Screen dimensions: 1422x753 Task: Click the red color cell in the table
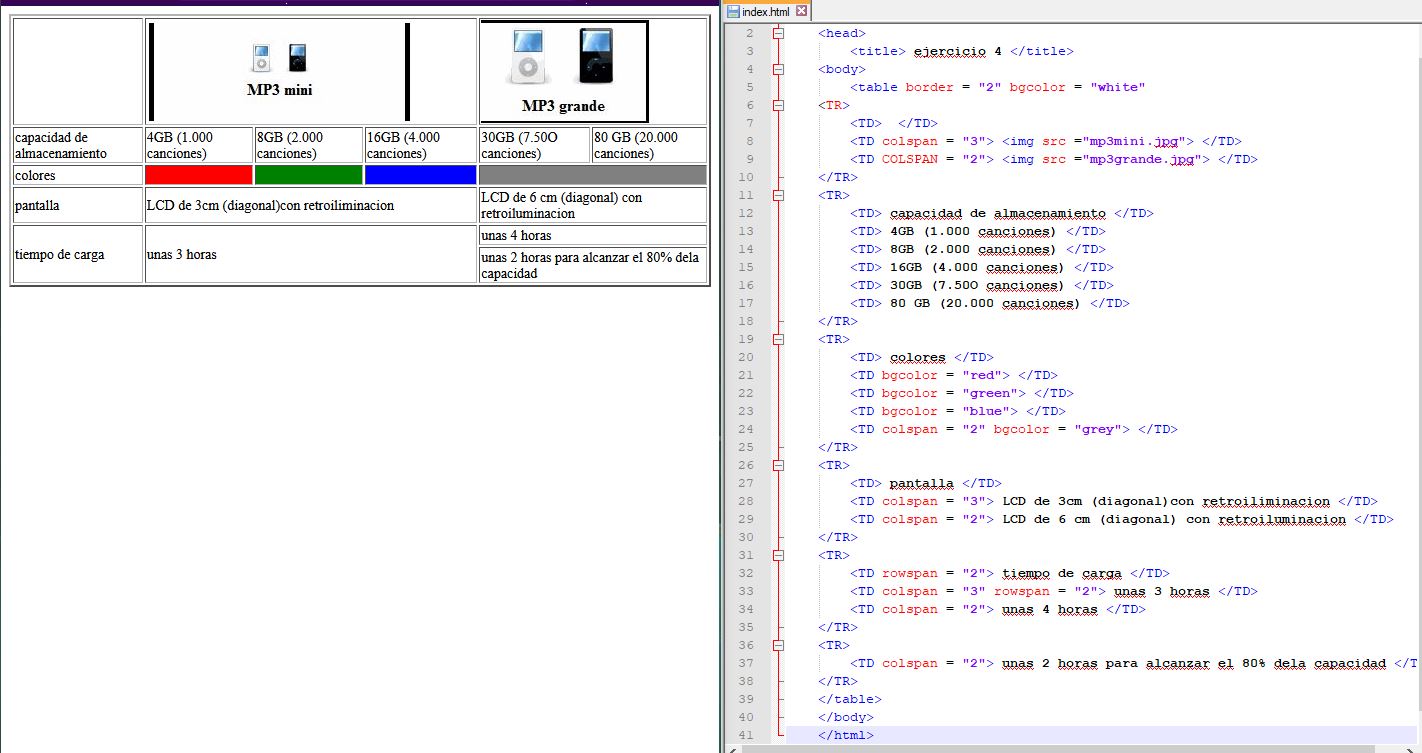198,175
